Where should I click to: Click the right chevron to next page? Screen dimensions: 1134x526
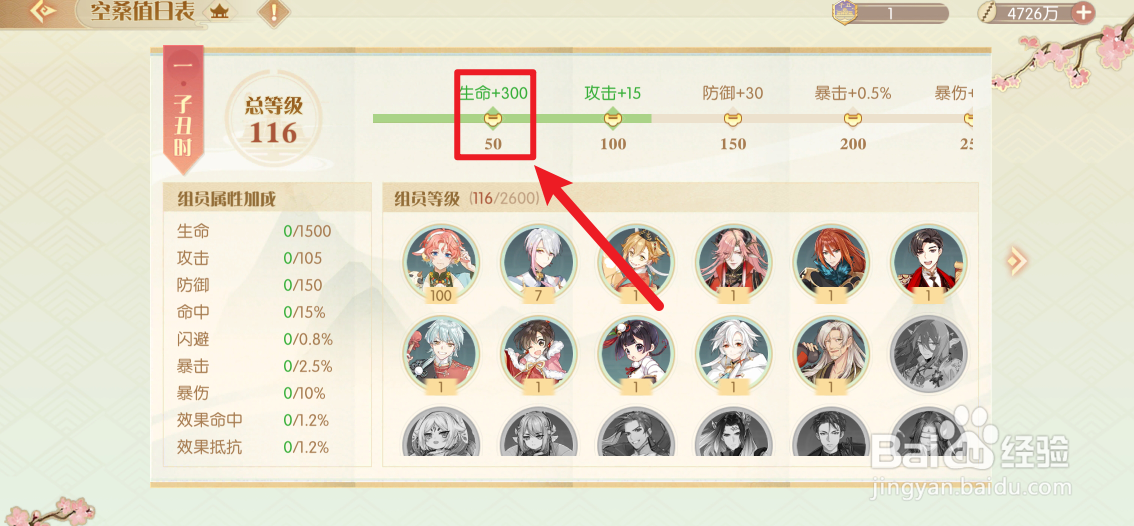[x=1017, y=258]
